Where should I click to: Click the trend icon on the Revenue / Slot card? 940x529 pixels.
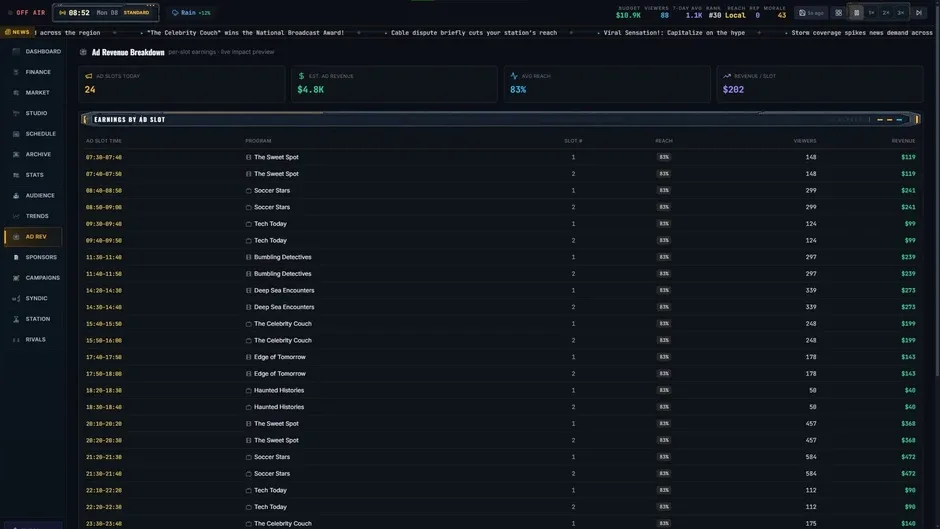[727, 76]
